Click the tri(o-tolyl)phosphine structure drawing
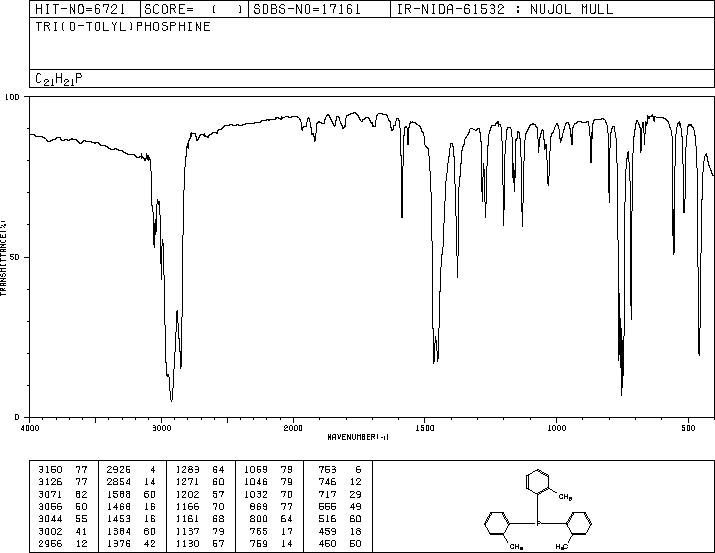The height and width of the screenshot is (553, 715). 538,509
